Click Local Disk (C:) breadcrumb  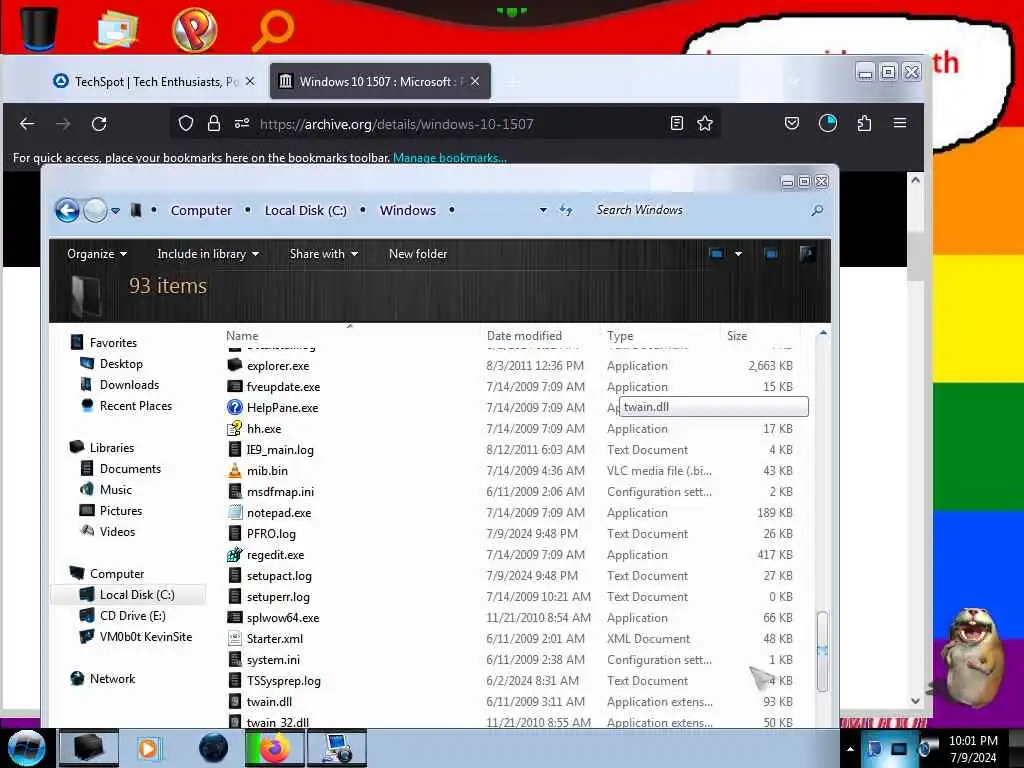(306, 210)
